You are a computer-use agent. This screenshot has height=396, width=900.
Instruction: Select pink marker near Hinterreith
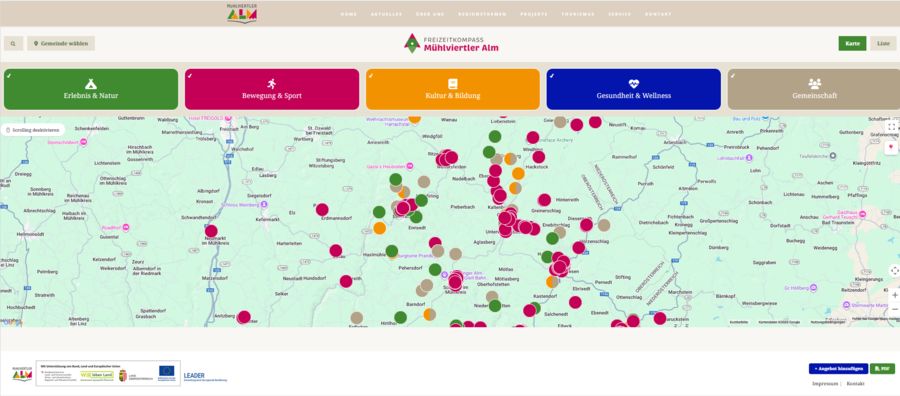click(544, 200)
